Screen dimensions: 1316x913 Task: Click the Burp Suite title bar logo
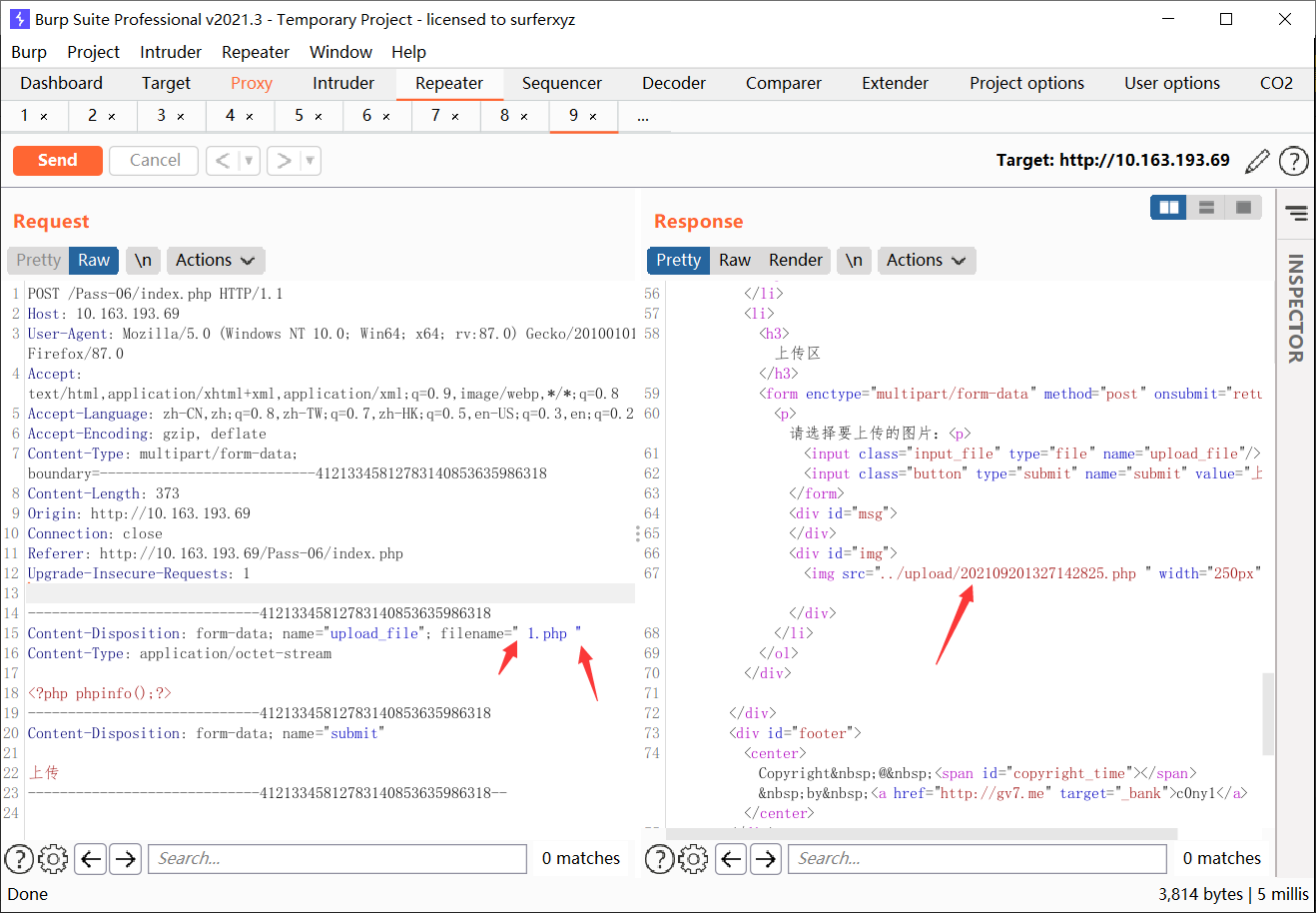[19, 19]
